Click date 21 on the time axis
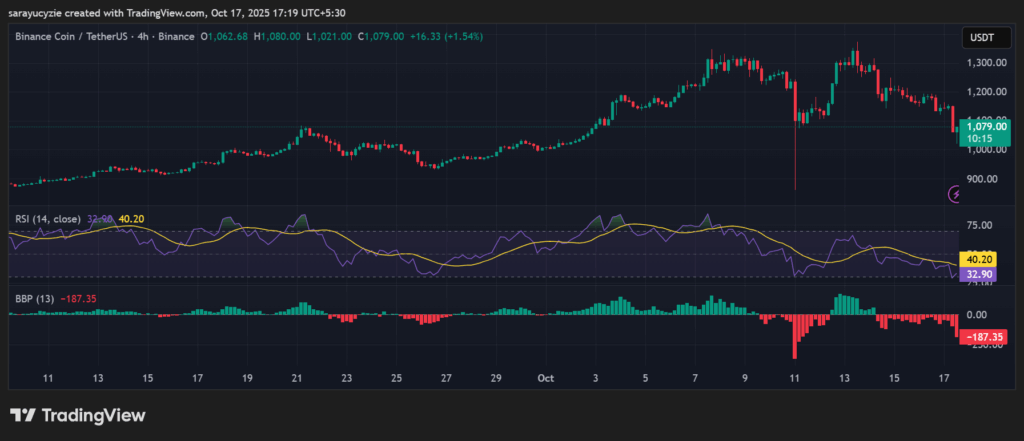Screen dimensions: 1024x441 297,379
